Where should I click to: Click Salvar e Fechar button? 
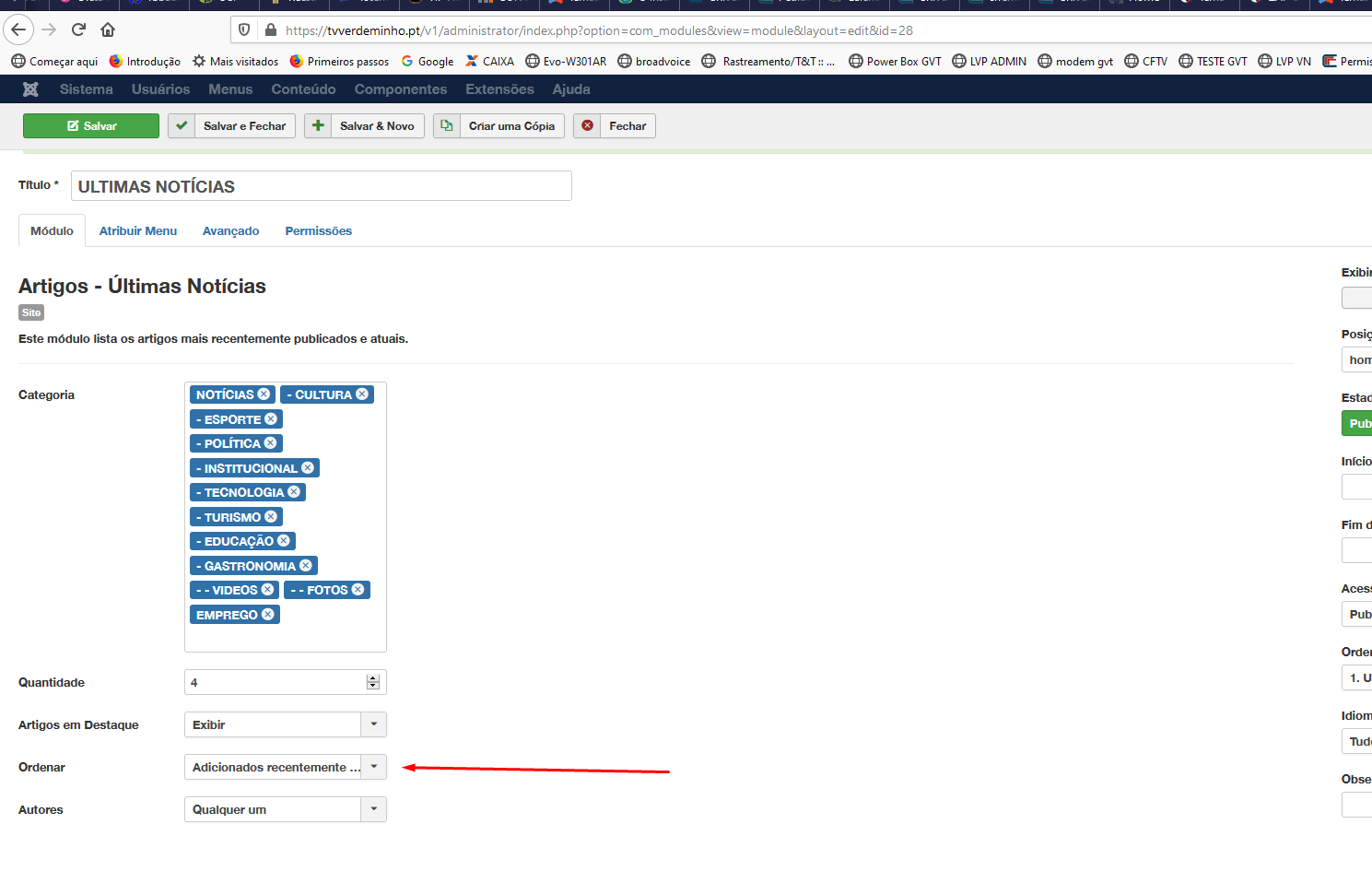[x=231, y=126]
